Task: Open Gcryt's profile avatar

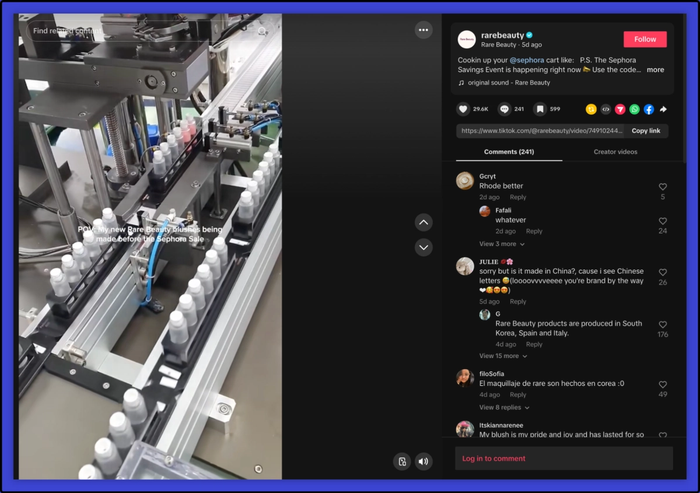Action: (465, 181)
